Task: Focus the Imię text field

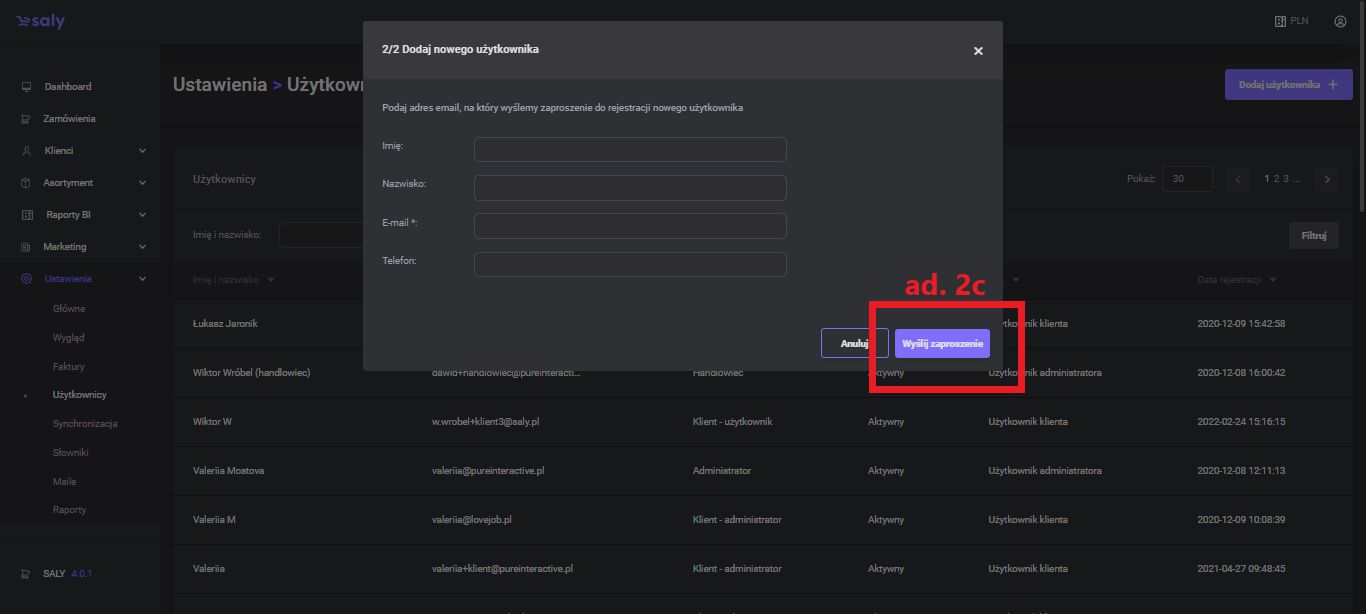Action: tap(630, 150)
